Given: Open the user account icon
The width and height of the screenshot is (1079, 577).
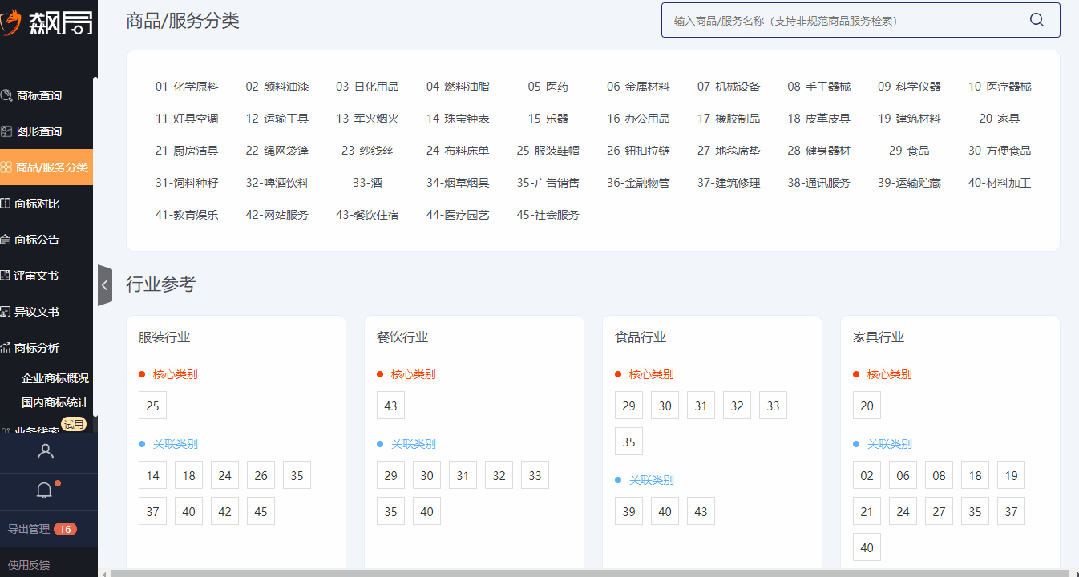Looking at the screenshot, I should (x=45, y=452).
